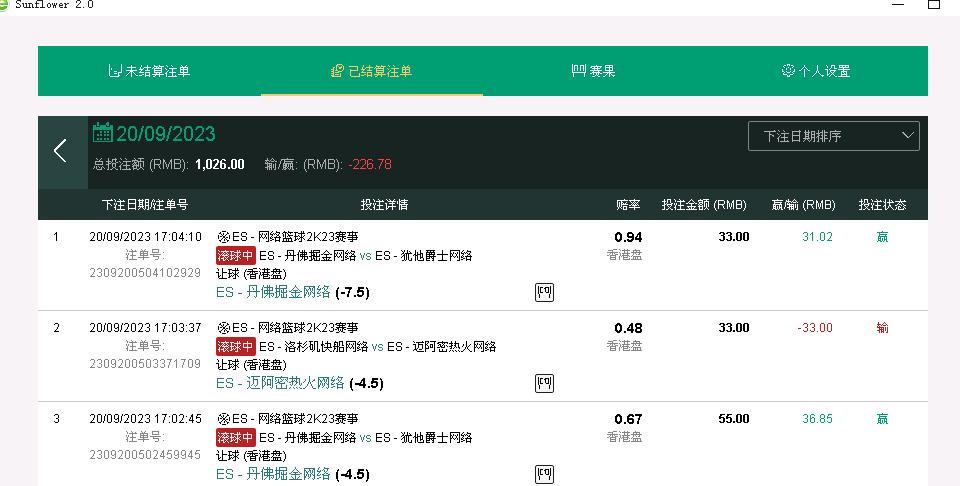
Task: Select selection 丹佛掘金网络 (-4.5)
Action: [293, 474]
